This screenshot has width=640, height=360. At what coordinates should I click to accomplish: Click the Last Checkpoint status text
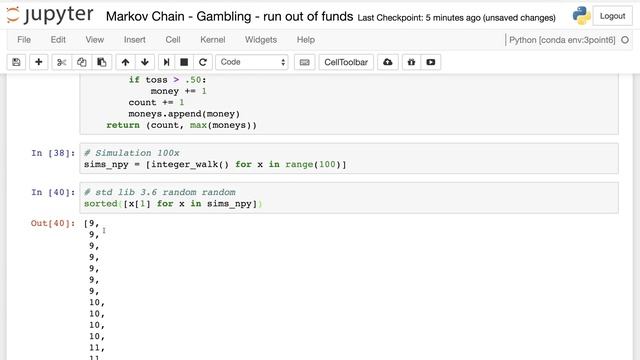[x=456, y=18]
